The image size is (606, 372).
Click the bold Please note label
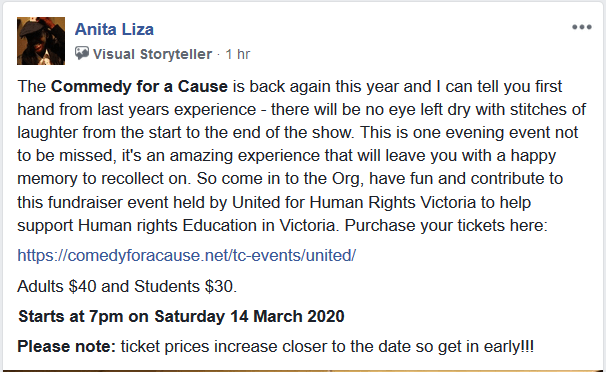coord(66,347)
